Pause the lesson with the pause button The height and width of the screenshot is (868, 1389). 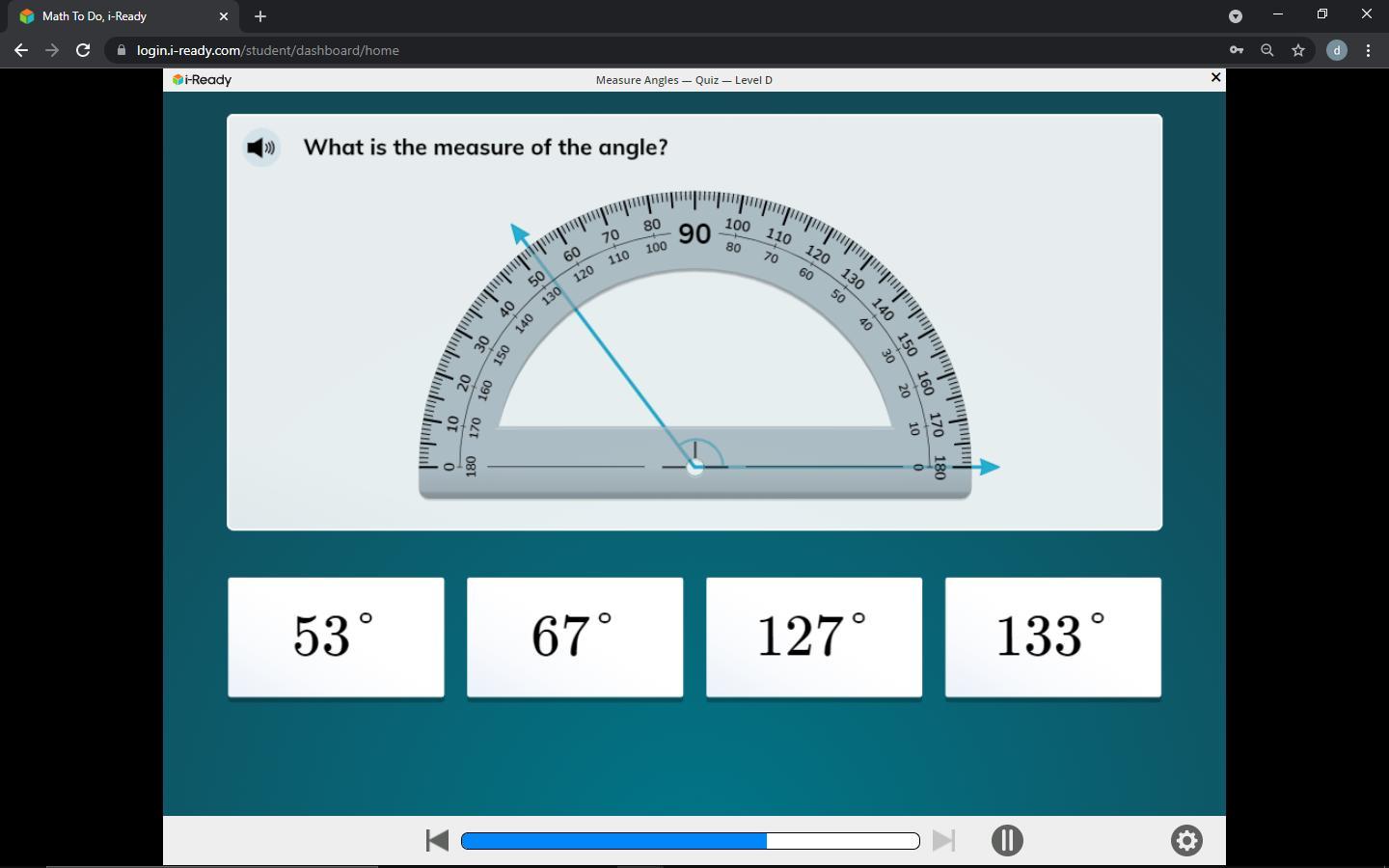tap(1007, 840)
